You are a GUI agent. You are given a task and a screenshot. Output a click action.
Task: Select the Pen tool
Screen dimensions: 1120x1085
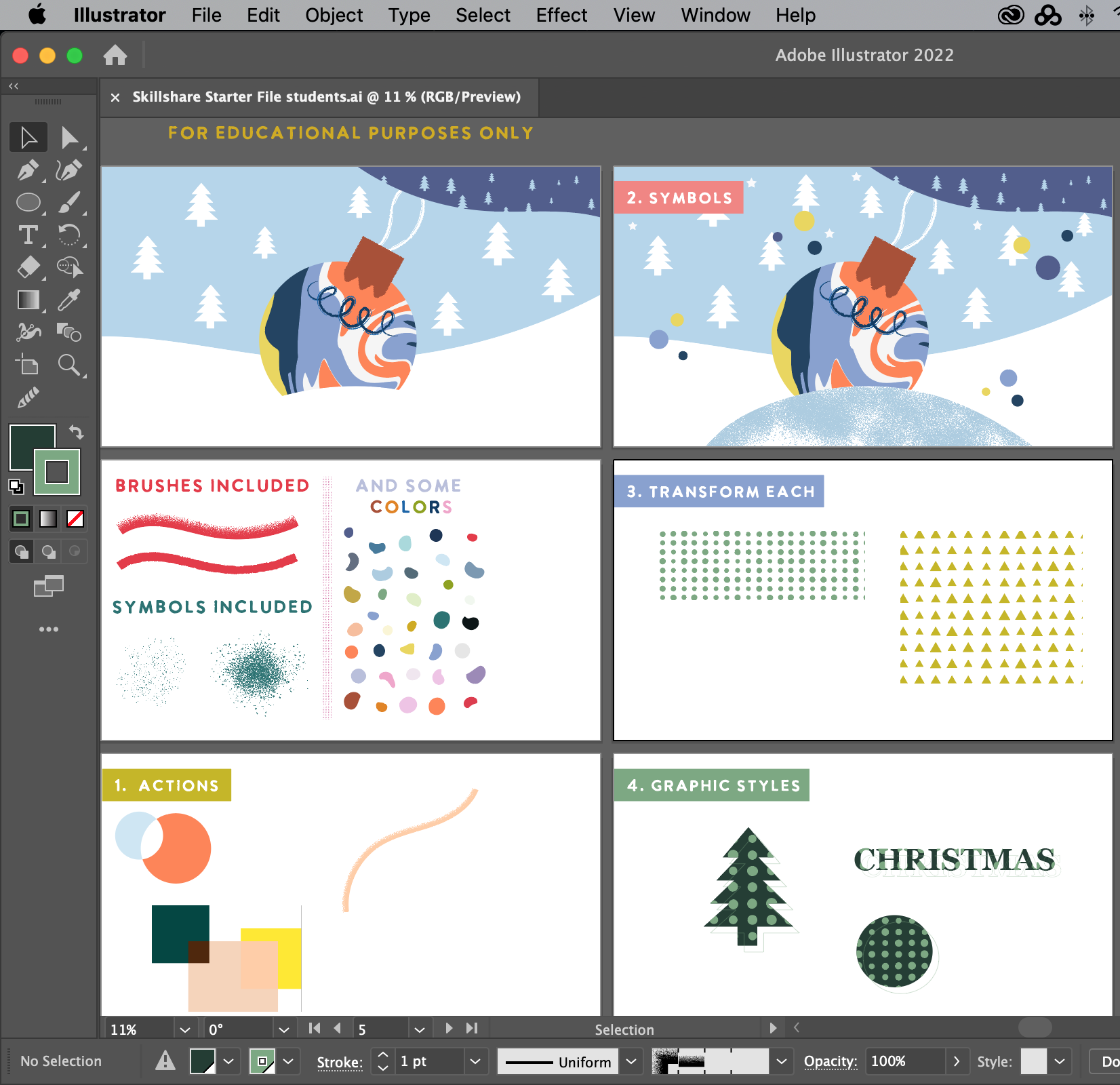(28, 170)
